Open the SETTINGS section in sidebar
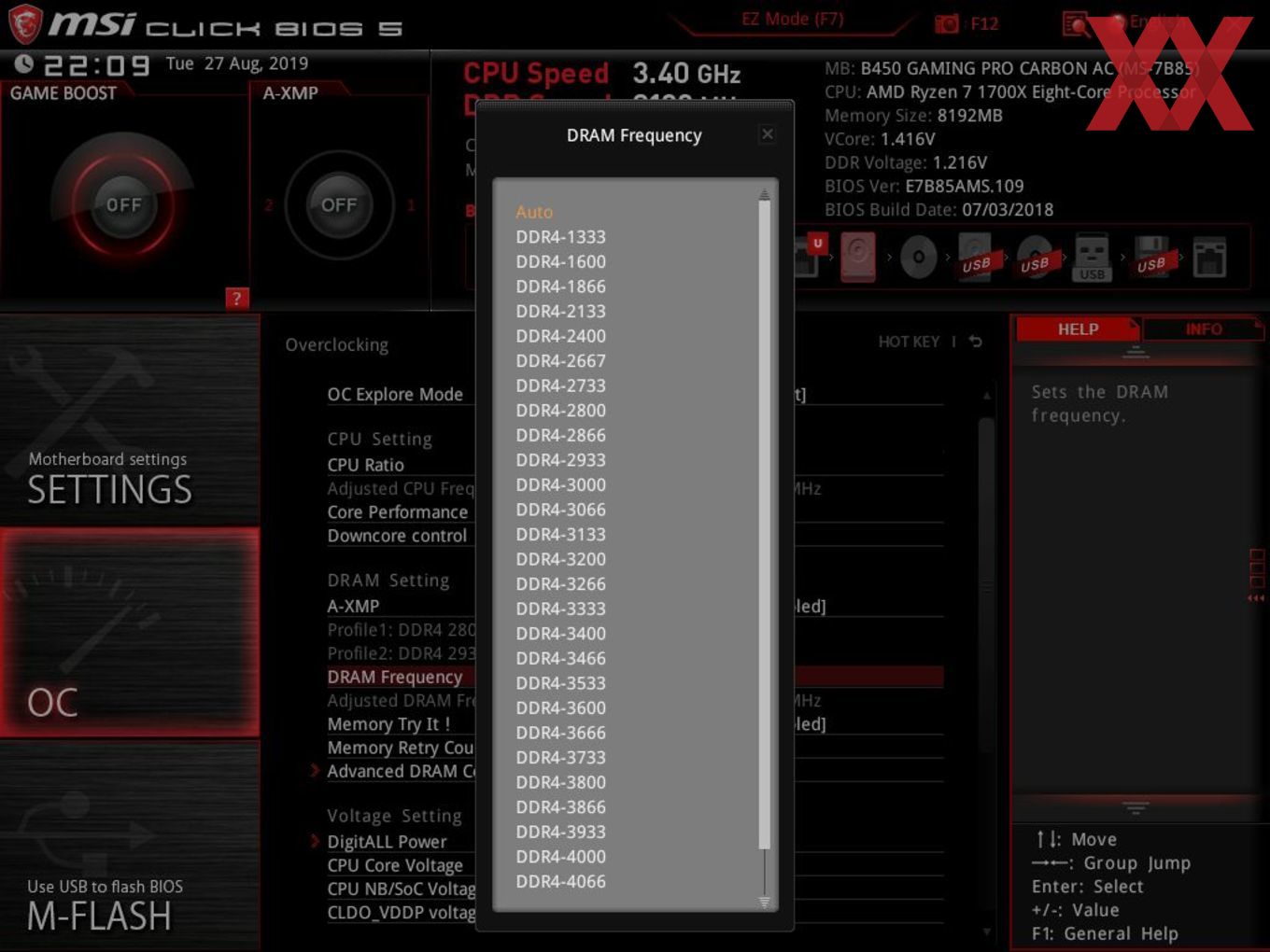This screenshot has width=1270, height=952. coord(131,421)
